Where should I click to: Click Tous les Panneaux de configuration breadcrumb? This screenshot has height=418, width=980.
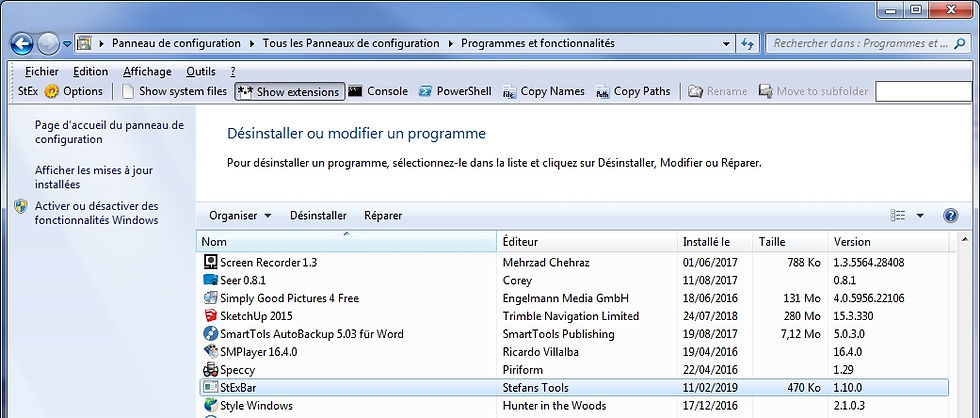pyautogui.click(x=351, y=44)
